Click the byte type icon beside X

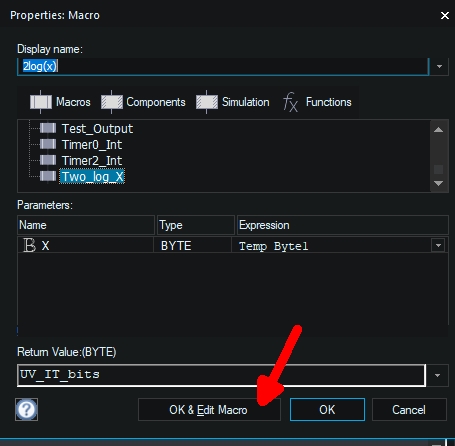tap(29, 246)
